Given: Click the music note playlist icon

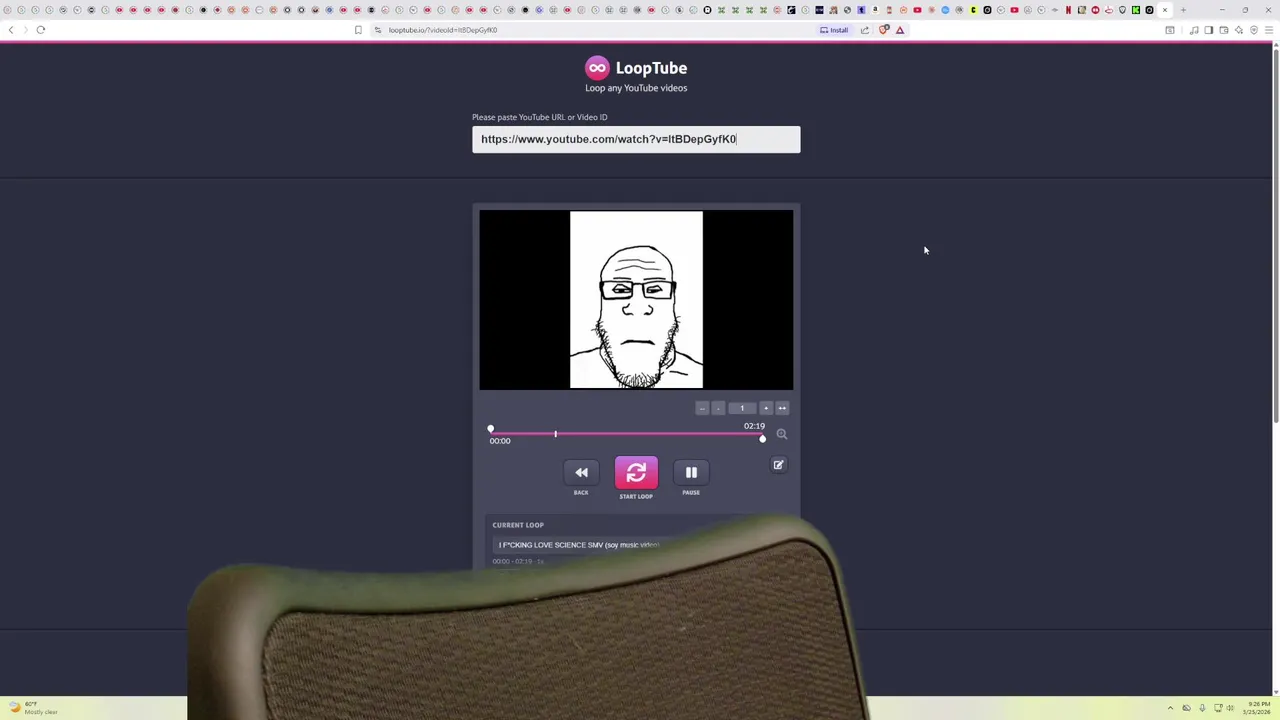Looking at the screenshot, I should pos(1194,30).
